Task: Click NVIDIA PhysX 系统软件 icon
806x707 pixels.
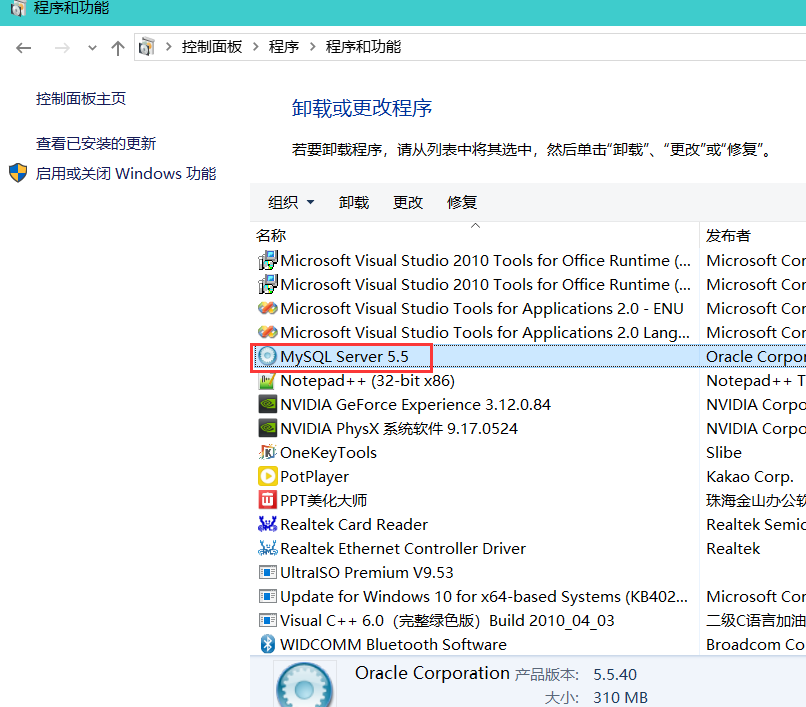Action: 267,428
